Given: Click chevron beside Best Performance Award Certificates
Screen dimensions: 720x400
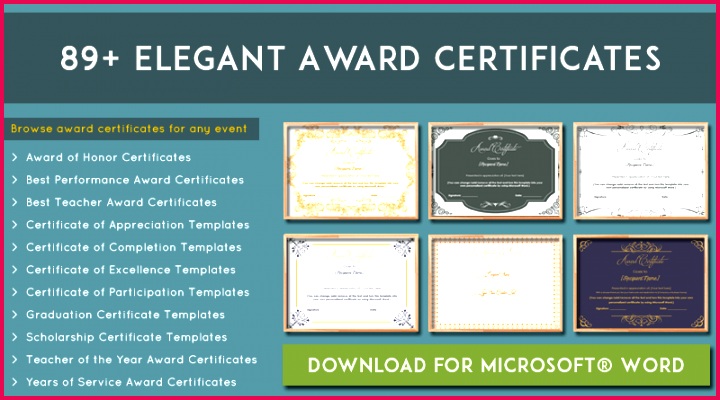Looking at the screenshot, I should click(x=15, y=180).
